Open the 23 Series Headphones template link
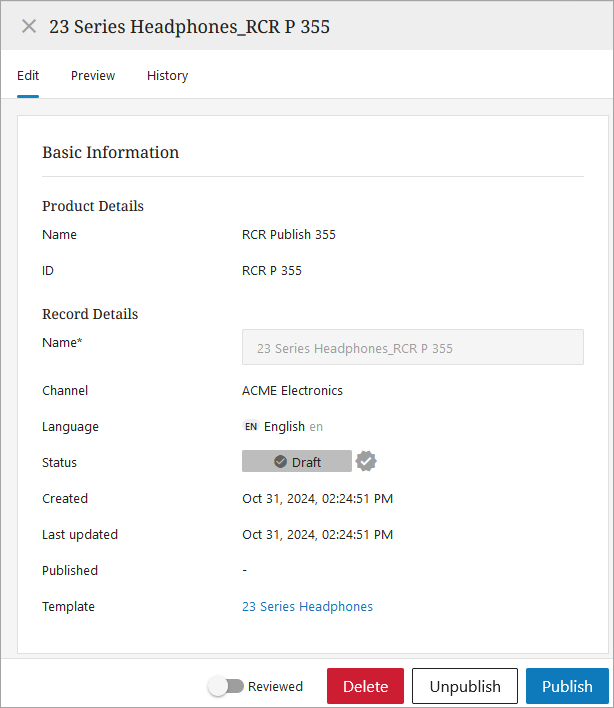This screenshot has height=708, width=614. [307, 607]
